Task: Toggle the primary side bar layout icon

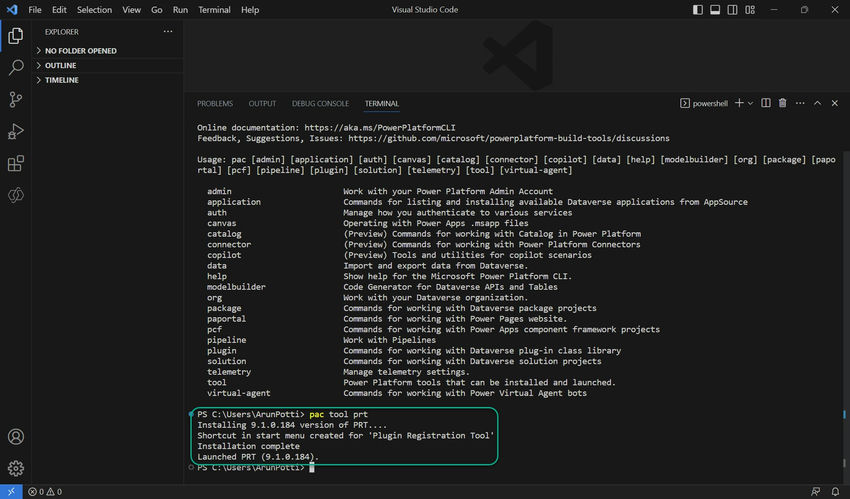Action: 698,10
